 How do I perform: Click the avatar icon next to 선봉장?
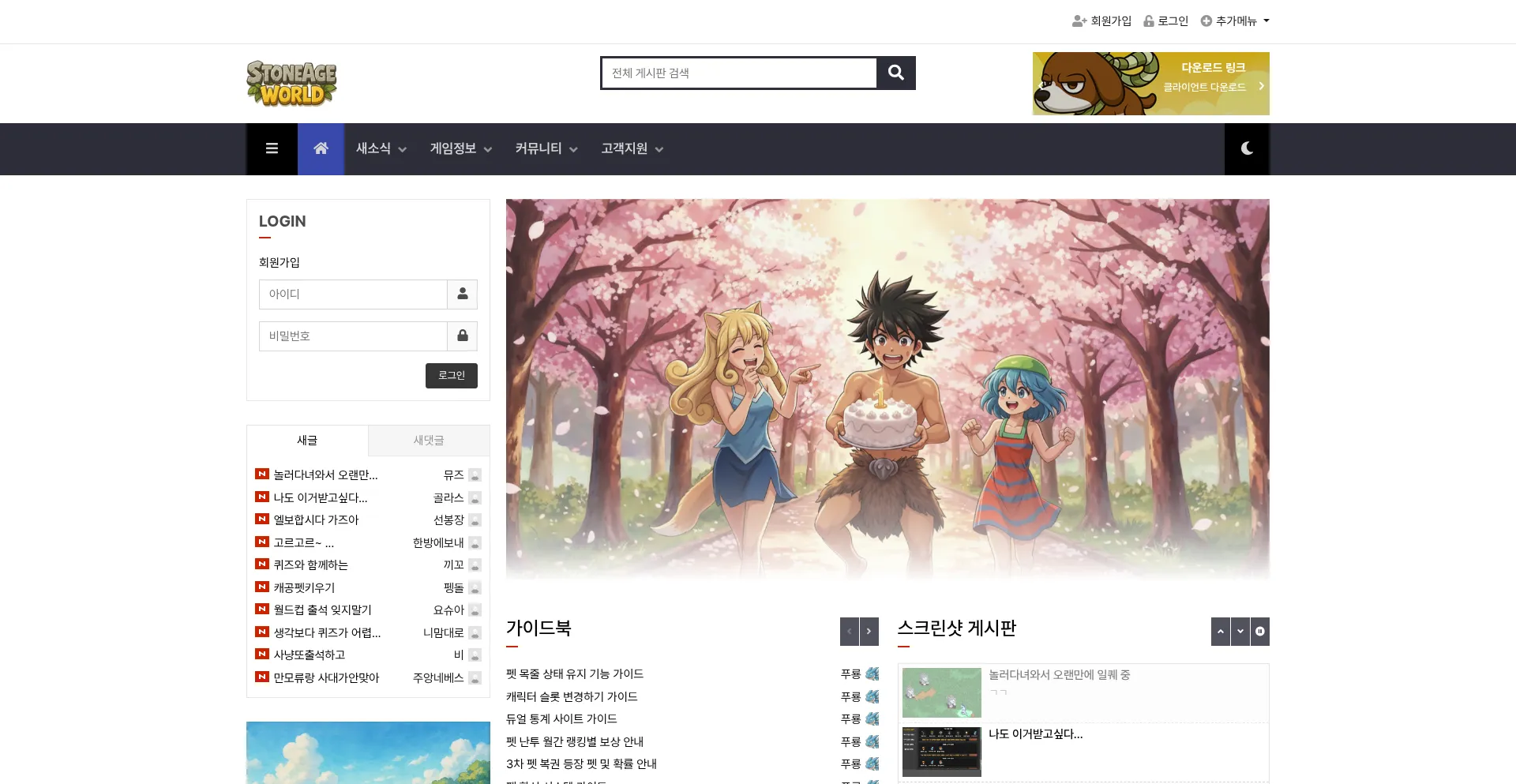pyautogui.click(x=475, y=520)
